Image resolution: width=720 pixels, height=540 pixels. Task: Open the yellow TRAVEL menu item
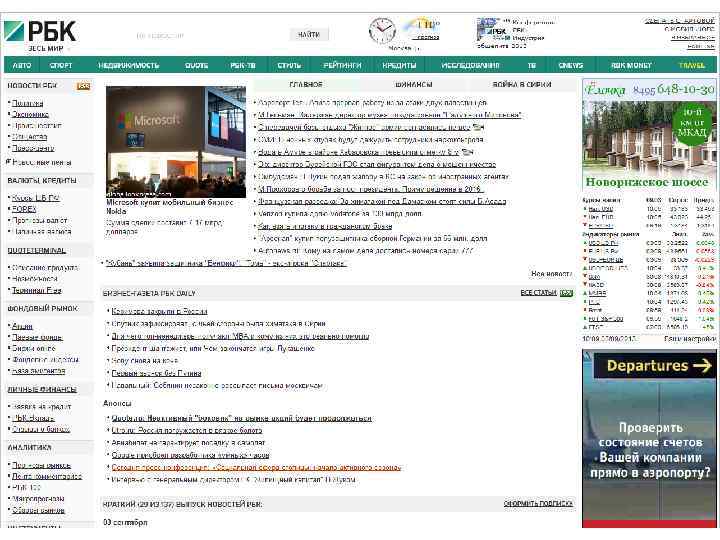[692, 66]
